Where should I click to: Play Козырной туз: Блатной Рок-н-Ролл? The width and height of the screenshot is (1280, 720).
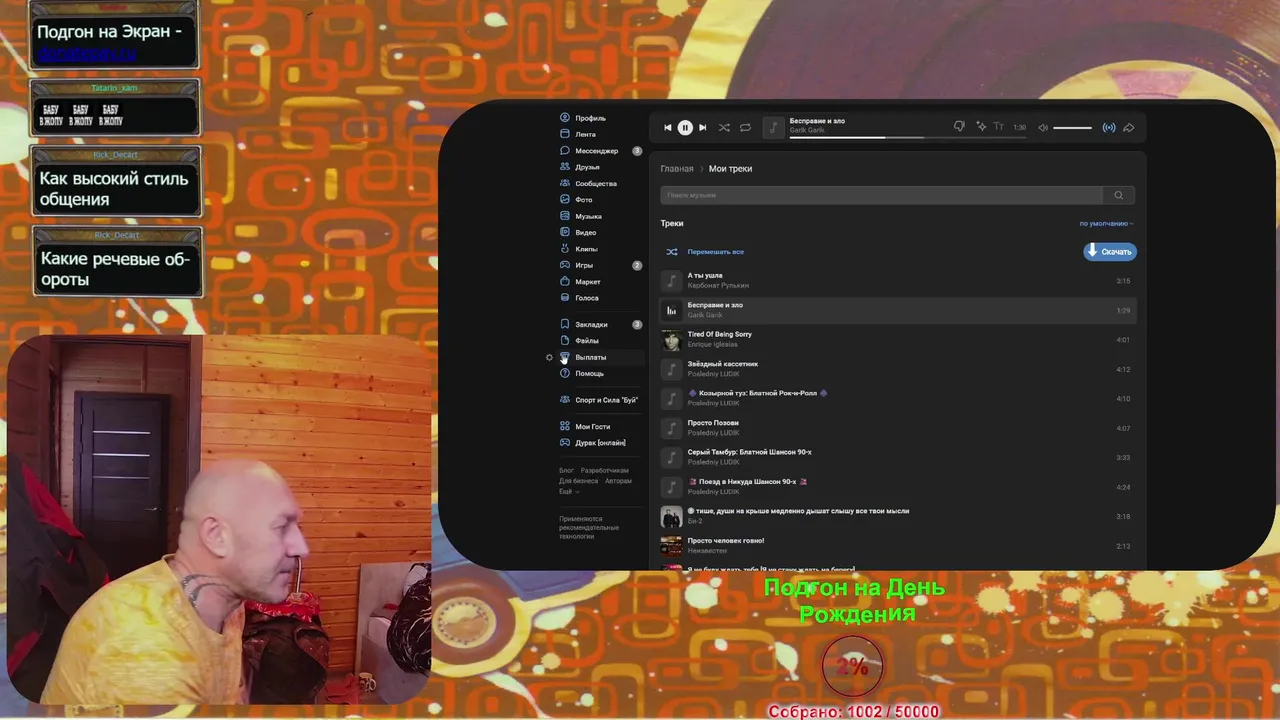(x=898, y=399)
